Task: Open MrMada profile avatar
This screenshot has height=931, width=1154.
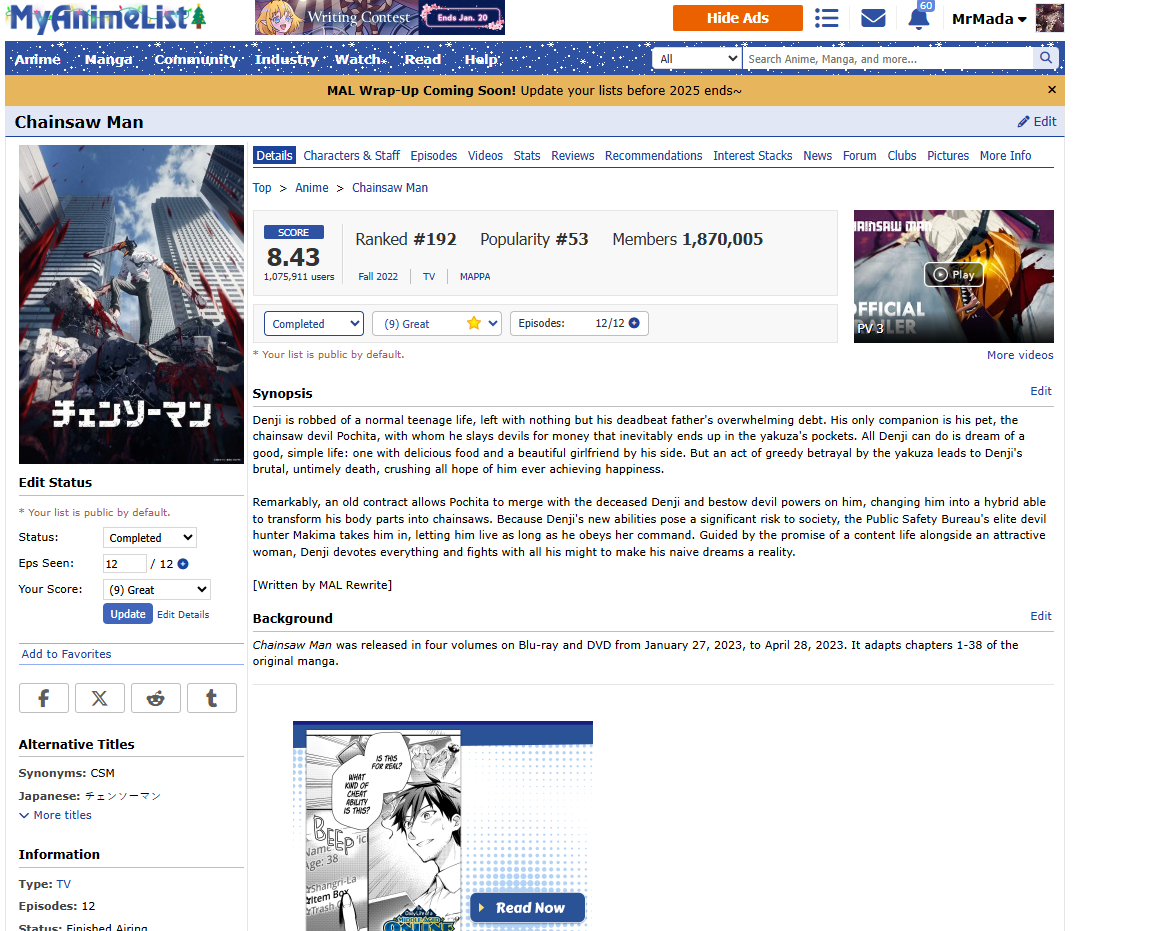Action: pyautogui.click(x=1049, y=18)
